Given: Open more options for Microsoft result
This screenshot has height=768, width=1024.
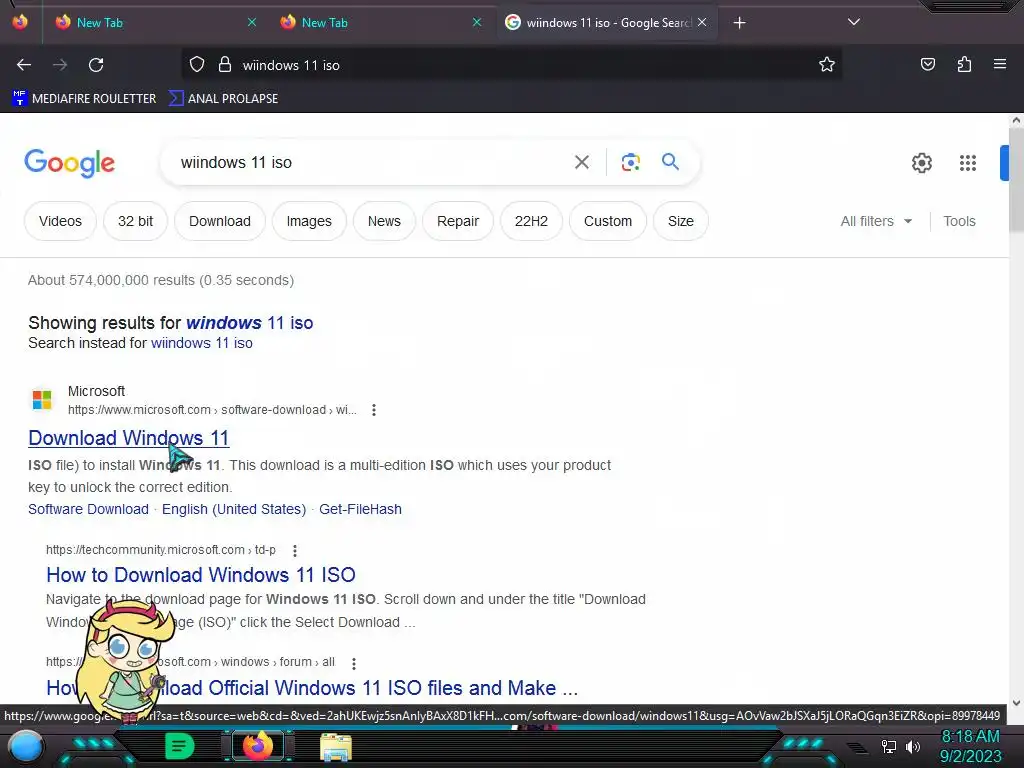Looking at the screenshot, I should pos(374,410).
